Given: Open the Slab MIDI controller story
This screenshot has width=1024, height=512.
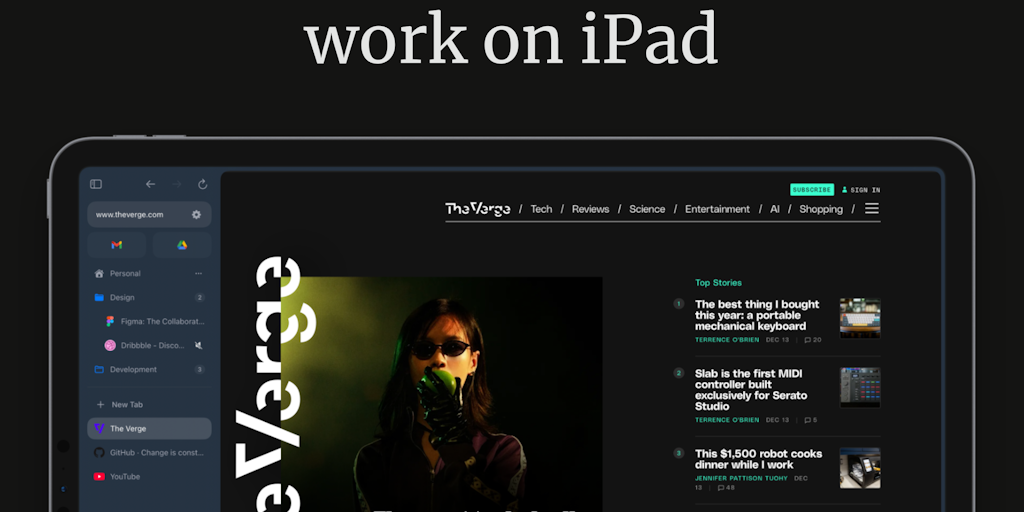Looking at the screenshot, I should 751,390.
